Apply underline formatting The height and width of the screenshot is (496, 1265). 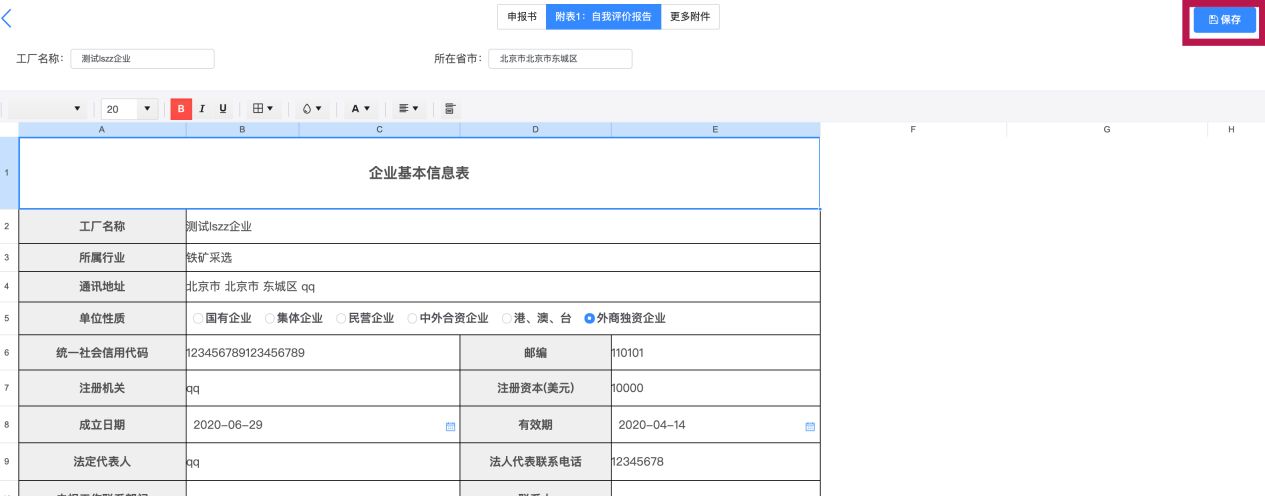click(222, 109)
